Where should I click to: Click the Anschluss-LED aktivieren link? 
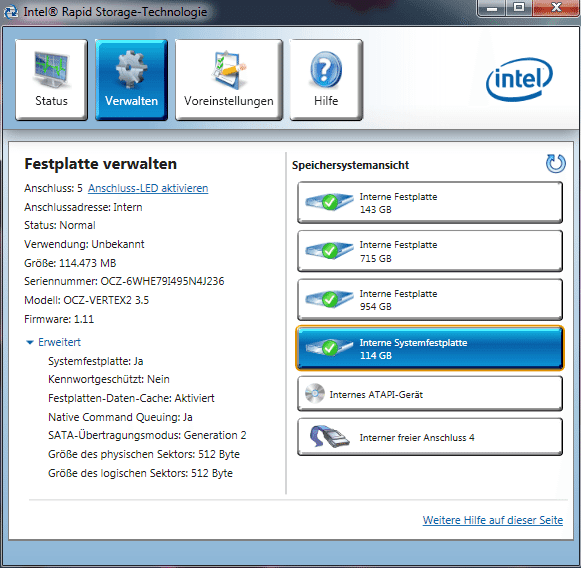click(x=148, y=188)
